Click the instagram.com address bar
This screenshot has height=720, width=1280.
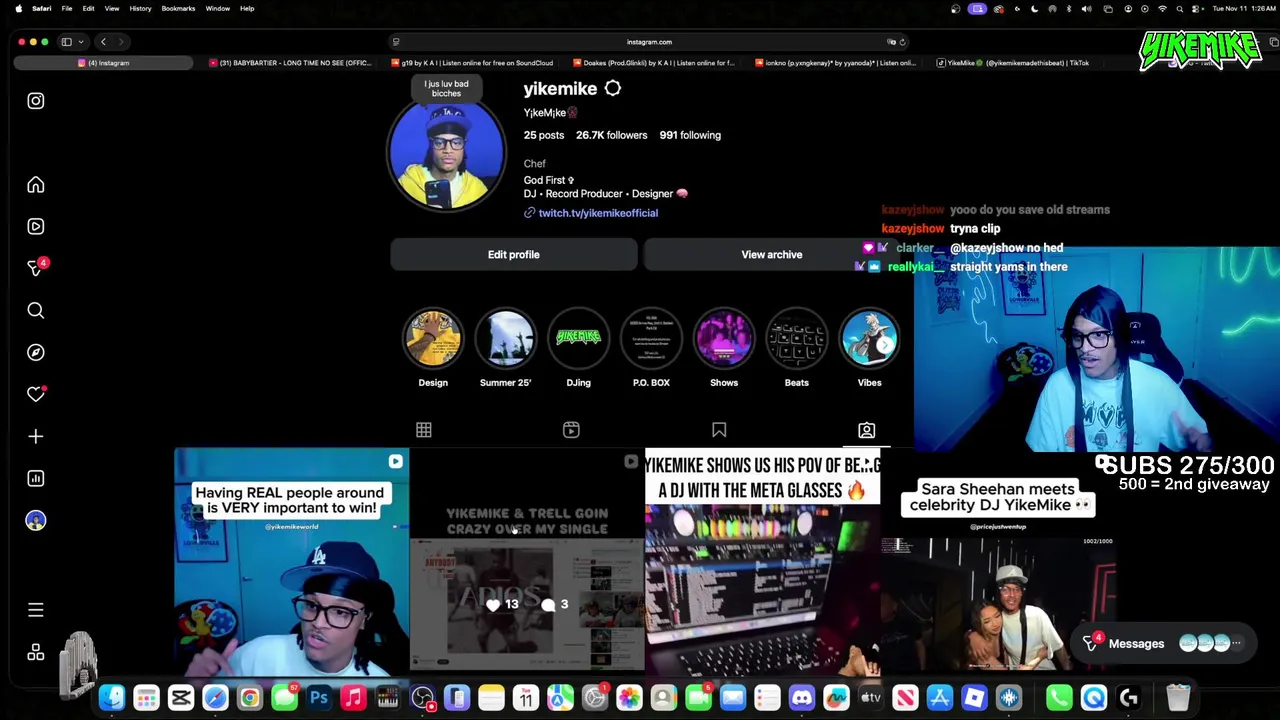(649, 42)
